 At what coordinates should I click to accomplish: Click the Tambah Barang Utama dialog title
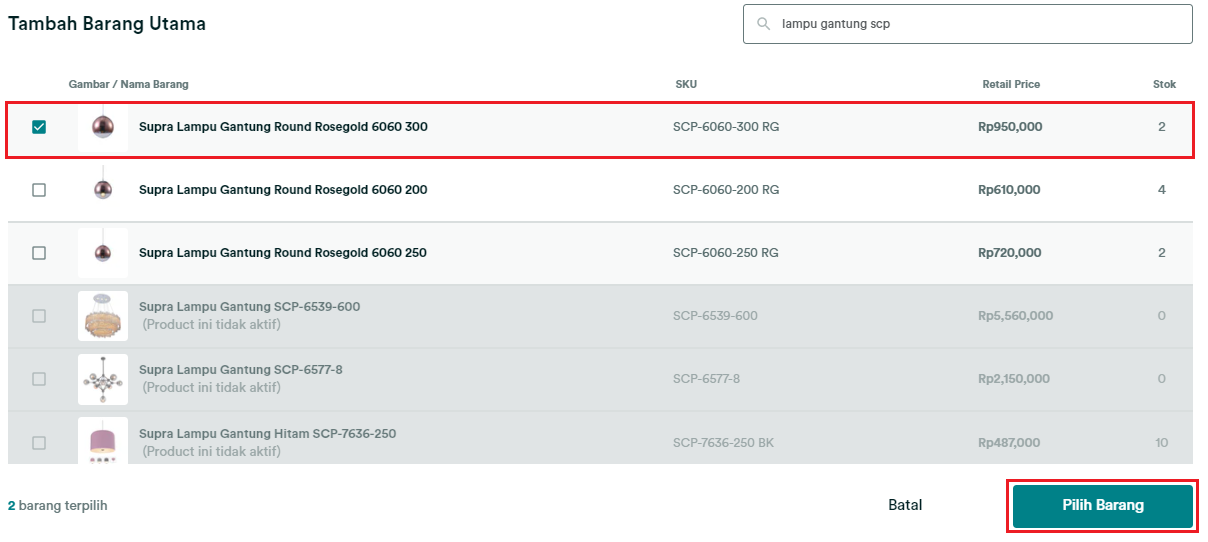coord(107,24)
